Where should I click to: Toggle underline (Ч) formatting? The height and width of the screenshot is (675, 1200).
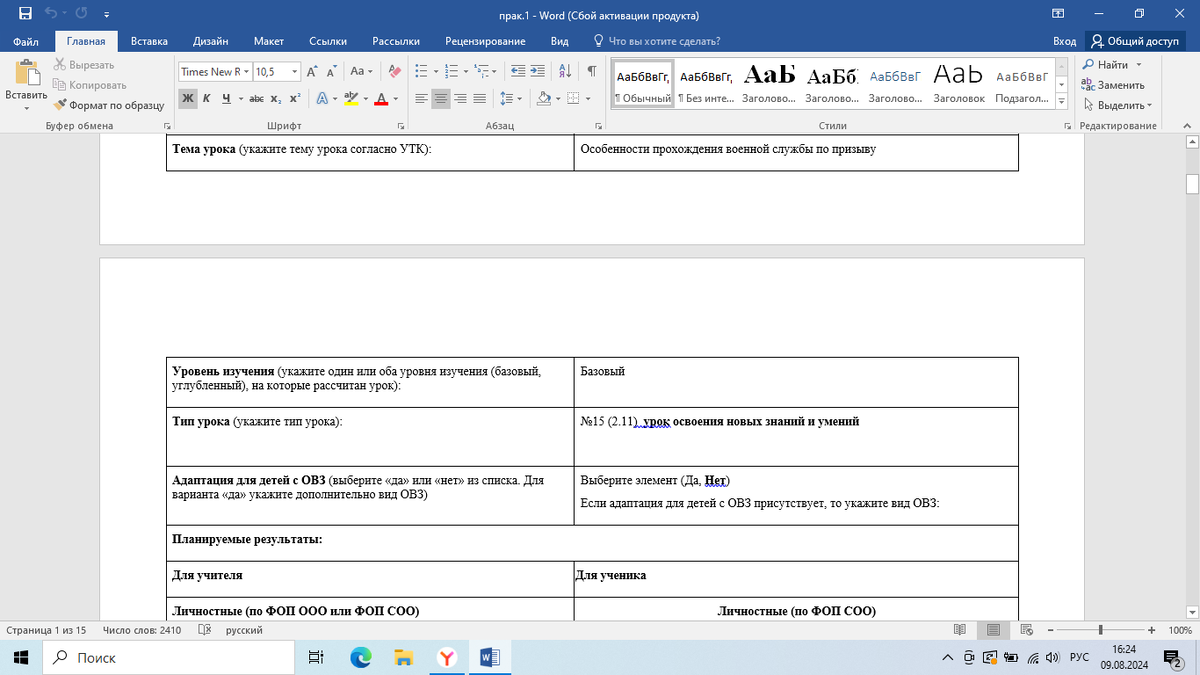(x=226, y=99)
